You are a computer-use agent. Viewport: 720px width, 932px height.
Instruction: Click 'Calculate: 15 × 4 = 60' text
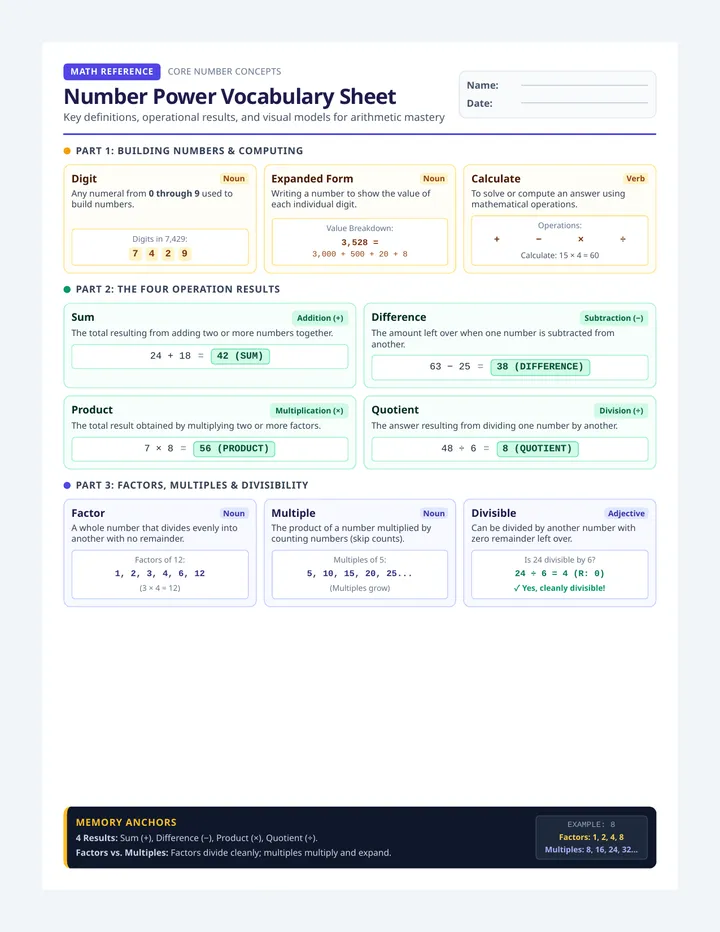(x=559, y=256)
